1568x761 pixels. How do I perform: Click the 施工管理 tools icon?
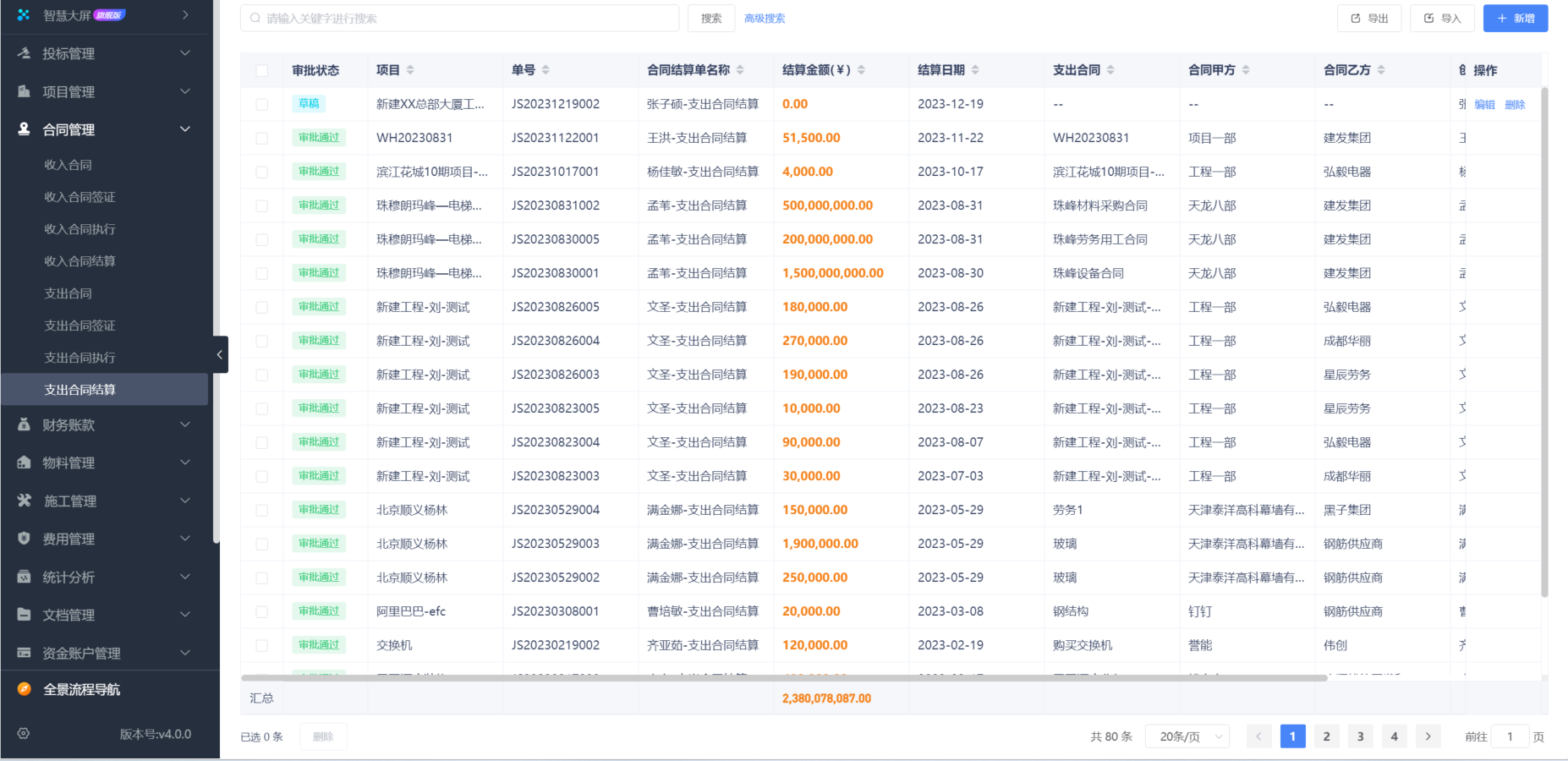(24, 501)
